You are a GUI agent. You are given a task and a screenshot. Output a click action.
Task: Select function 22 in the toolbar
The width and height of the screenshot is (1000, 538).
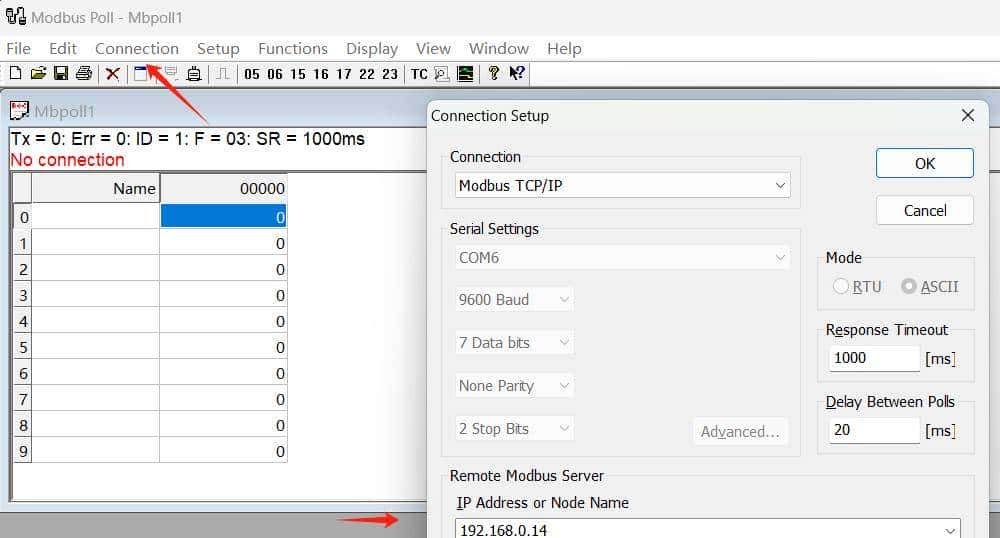(x=367, y=74)
